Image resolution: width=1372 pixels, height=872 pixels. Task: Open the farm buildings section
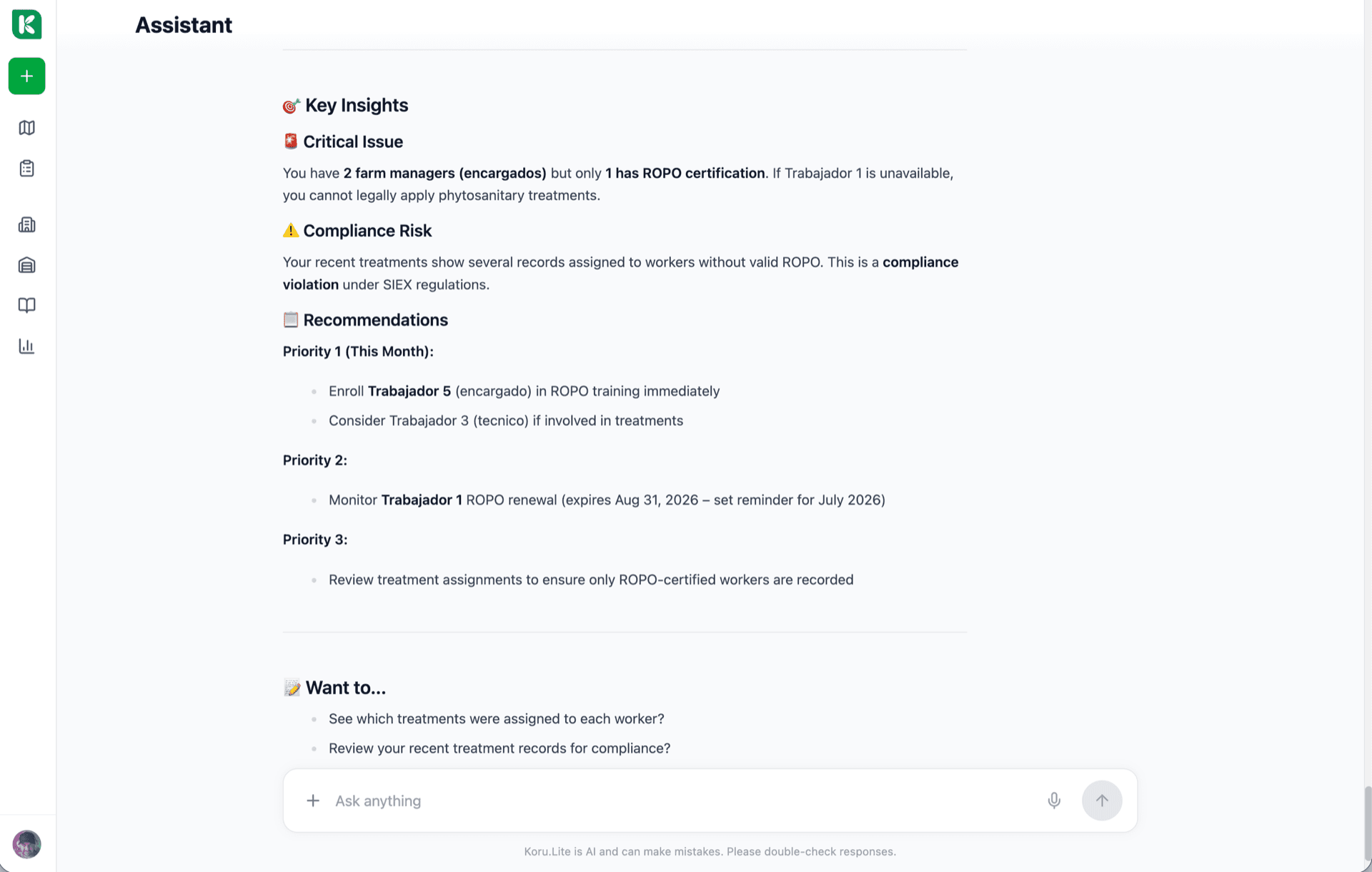pos(26,224)
